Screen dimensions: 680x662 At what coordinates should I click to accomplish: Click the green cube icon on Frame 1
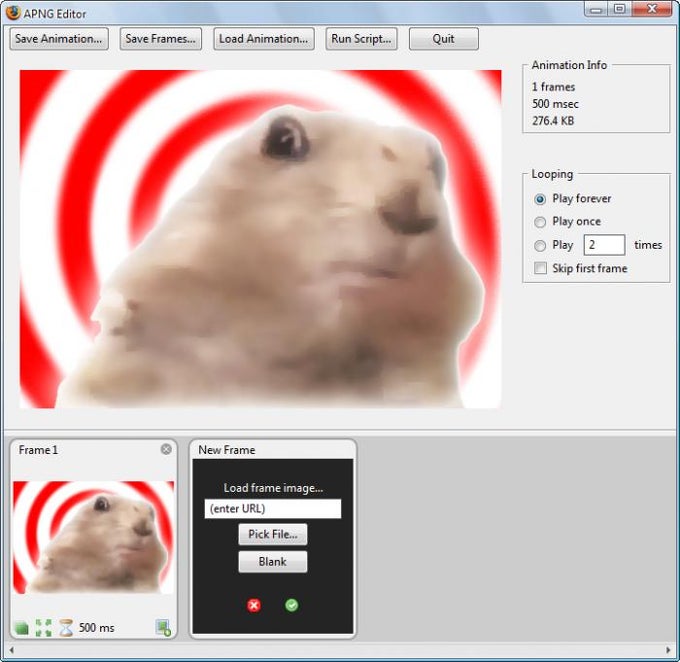22,628
